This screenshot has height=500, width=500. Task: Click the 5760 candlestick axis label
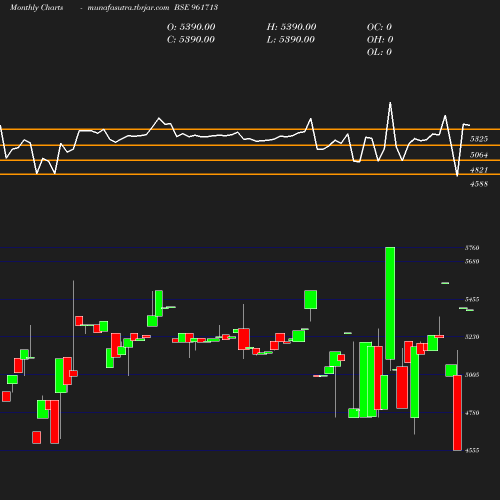[472, 248]
